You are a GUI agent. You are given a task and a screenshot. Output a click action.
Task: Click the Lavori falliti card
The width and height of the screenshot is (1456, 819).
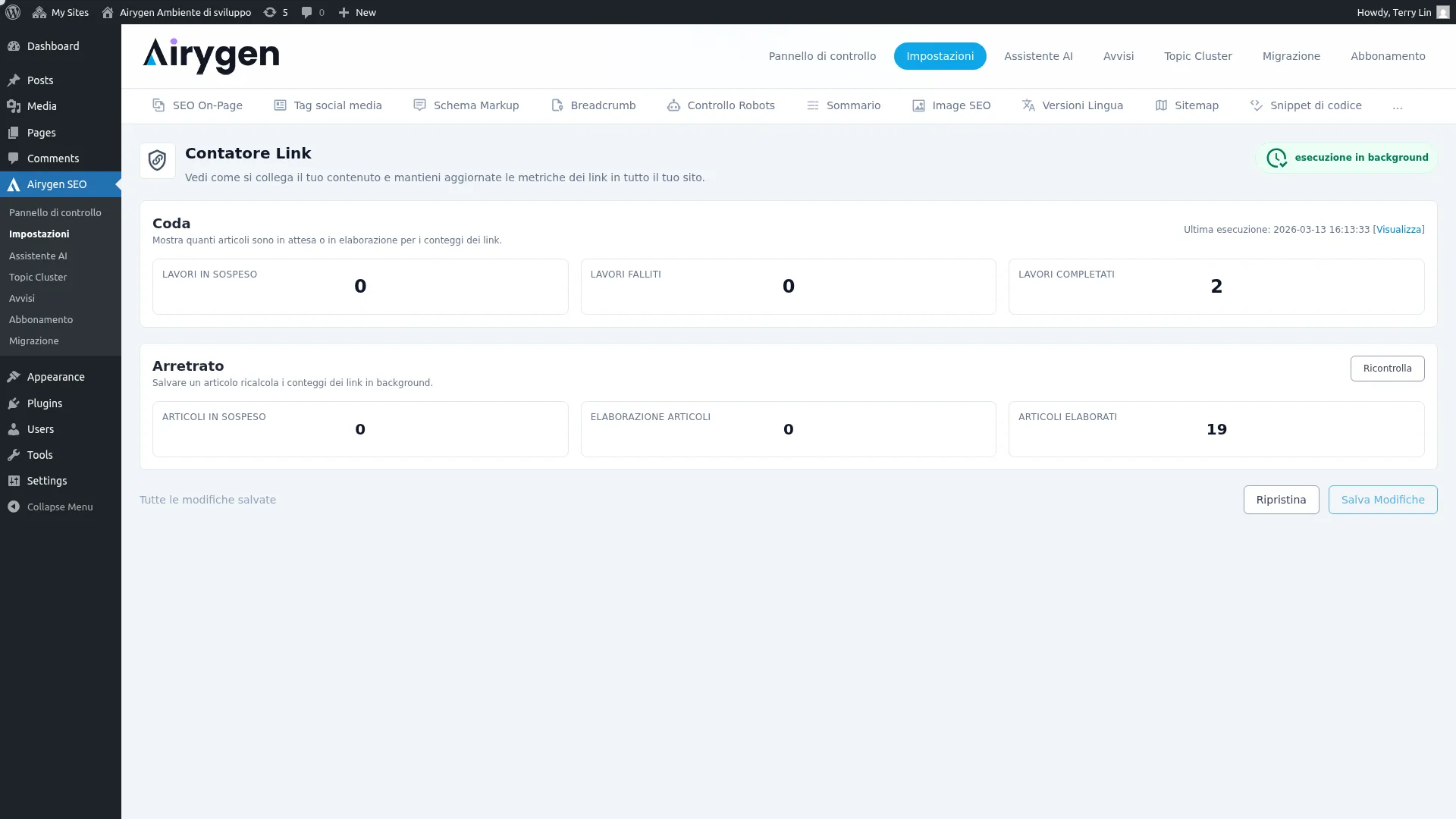click(x=789, y=287)
